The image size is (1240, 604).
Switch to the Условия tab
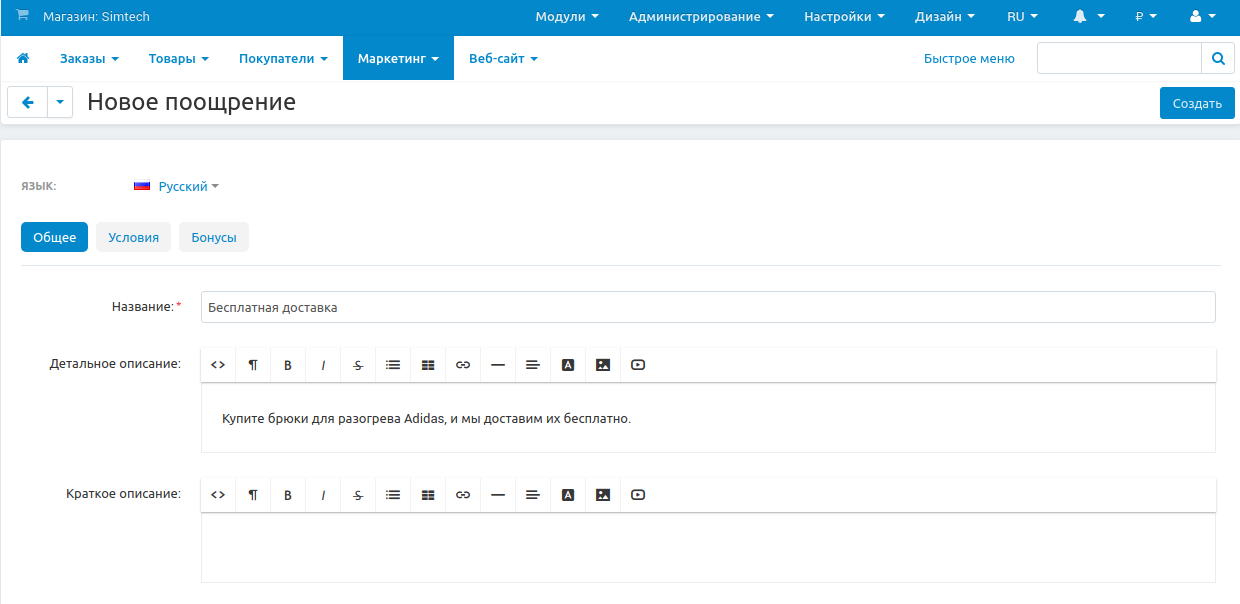click(x=133, y=237)
